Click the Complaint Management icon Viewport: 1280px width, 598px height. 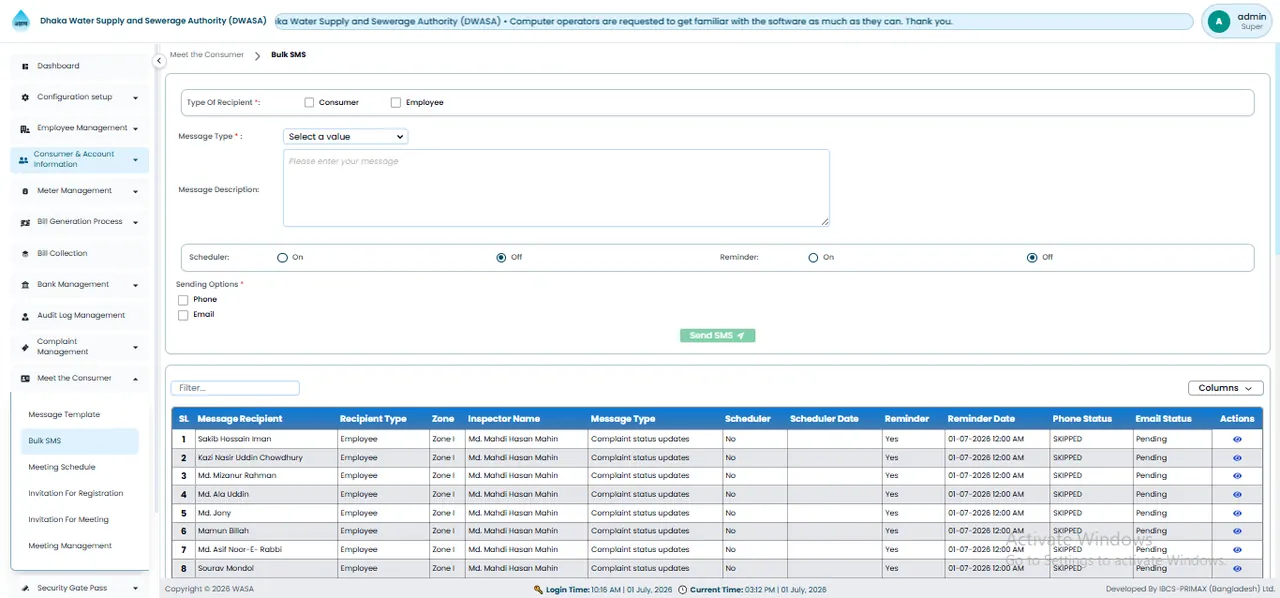(x=25, y=347)
